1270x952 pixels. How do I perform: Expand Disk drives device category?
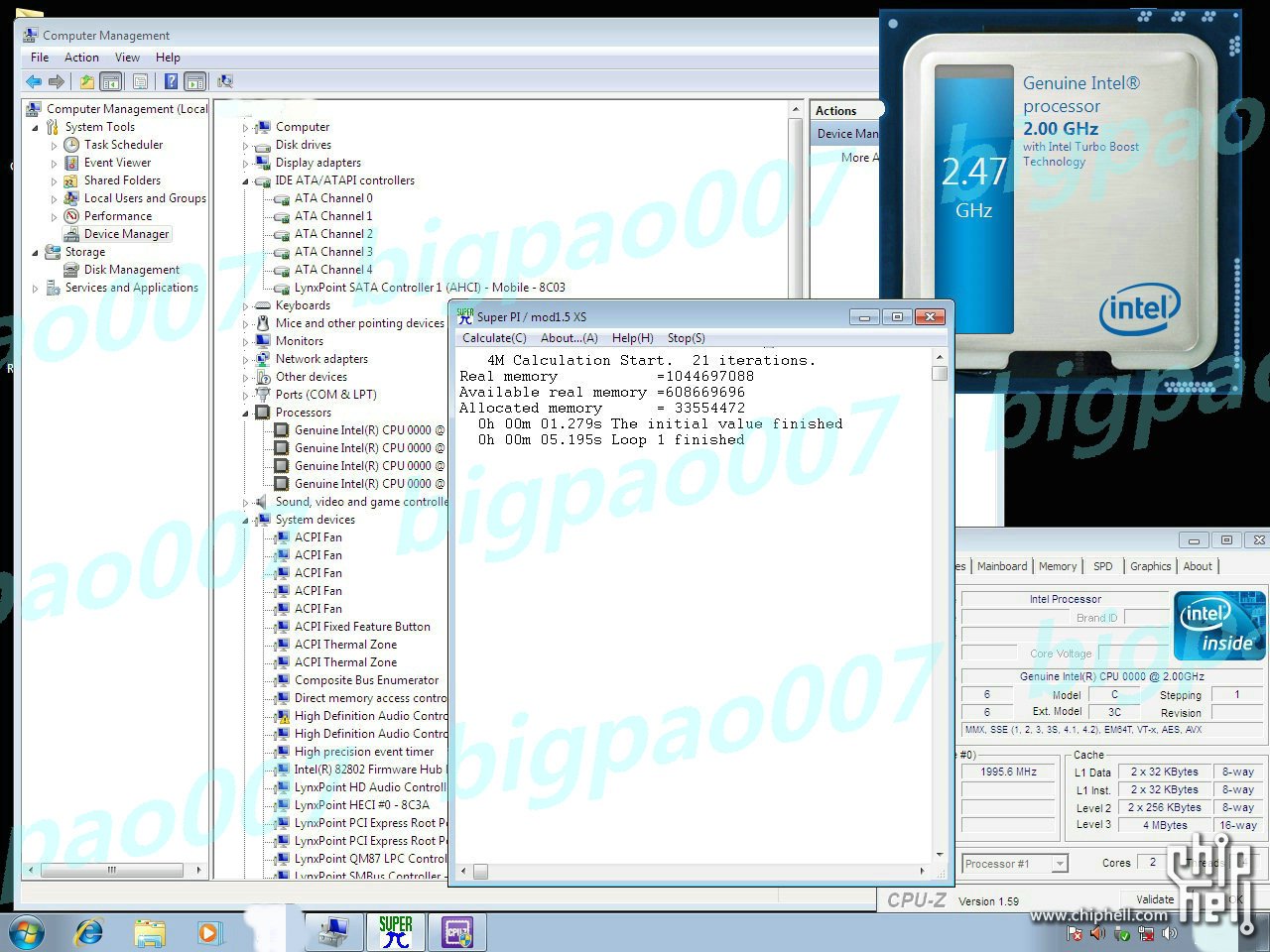coord(246,145)
